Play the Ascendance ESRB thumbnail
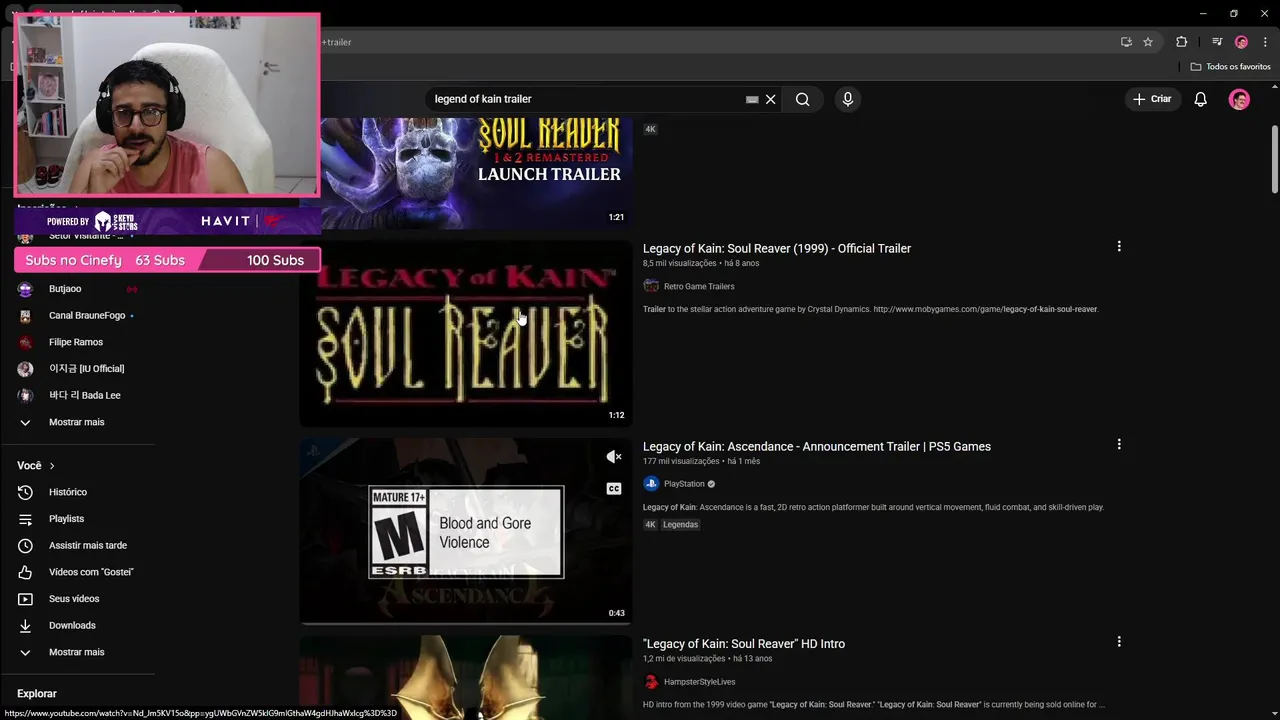1280x720 pixels. pos(466,531)
